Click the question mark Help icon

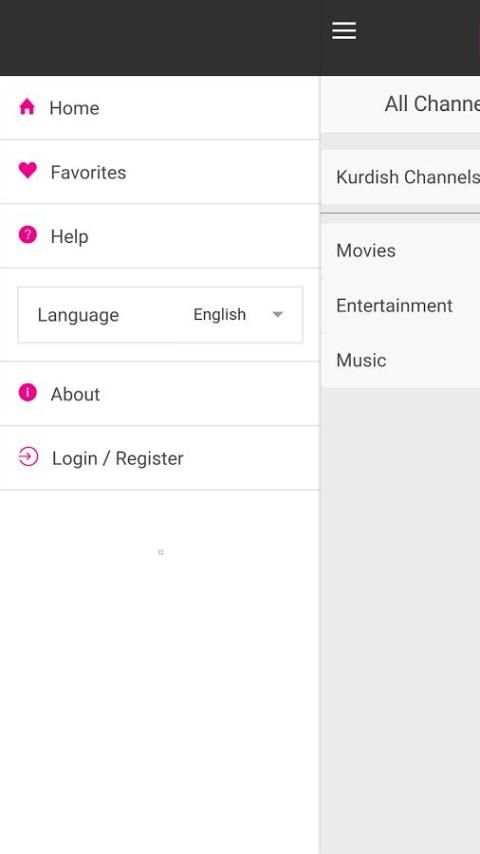coord(27,235)
